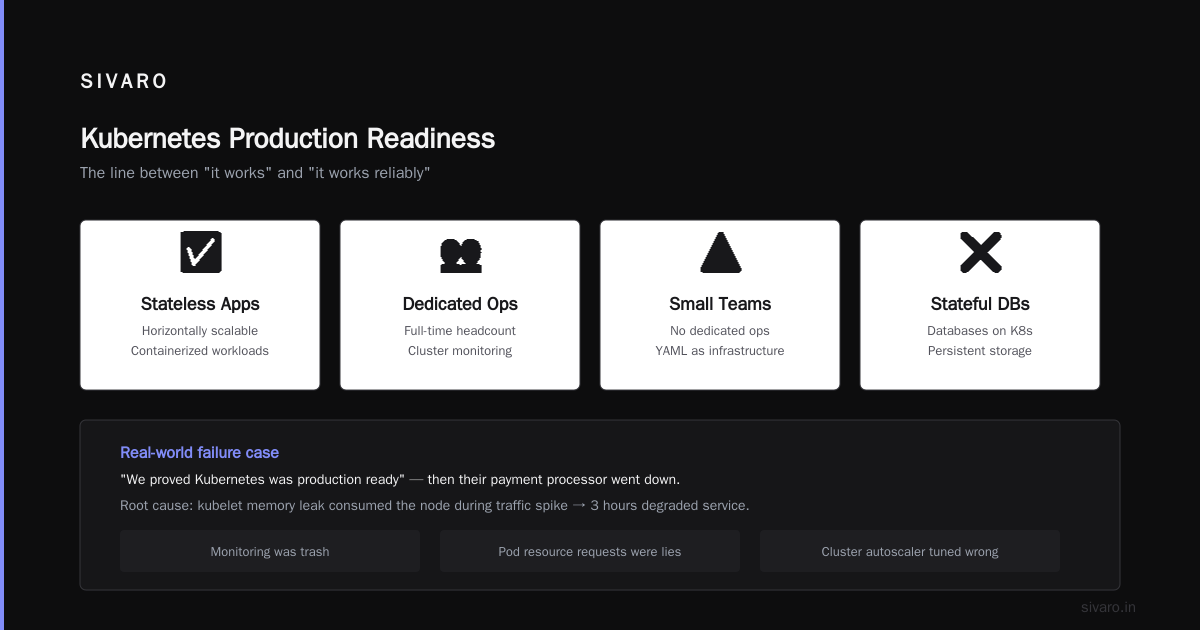Click 'Containerized workloads' text

(200, 351)
